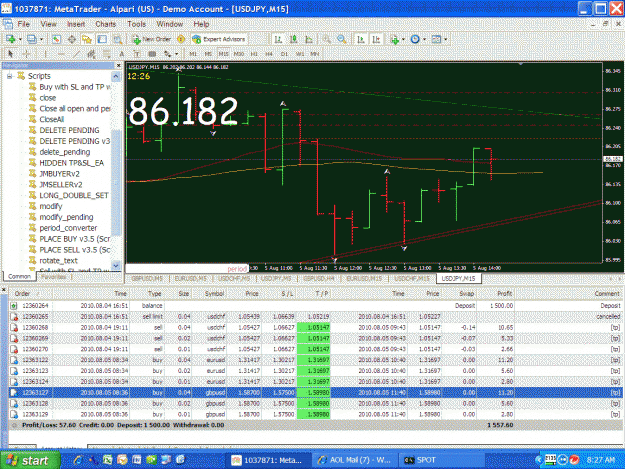
Task: Open the Templates icon
Action: pyautogui.click(x=436, y=39)
